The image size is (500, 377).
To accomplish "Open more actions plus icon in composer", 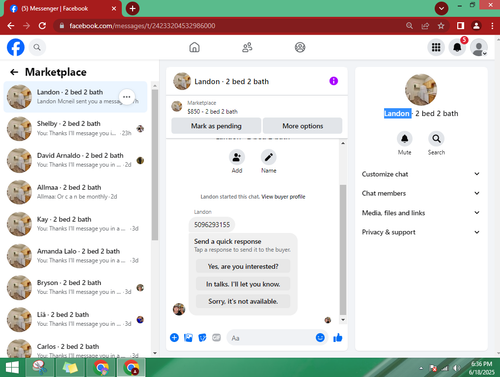I will click(x=174, y=338).
